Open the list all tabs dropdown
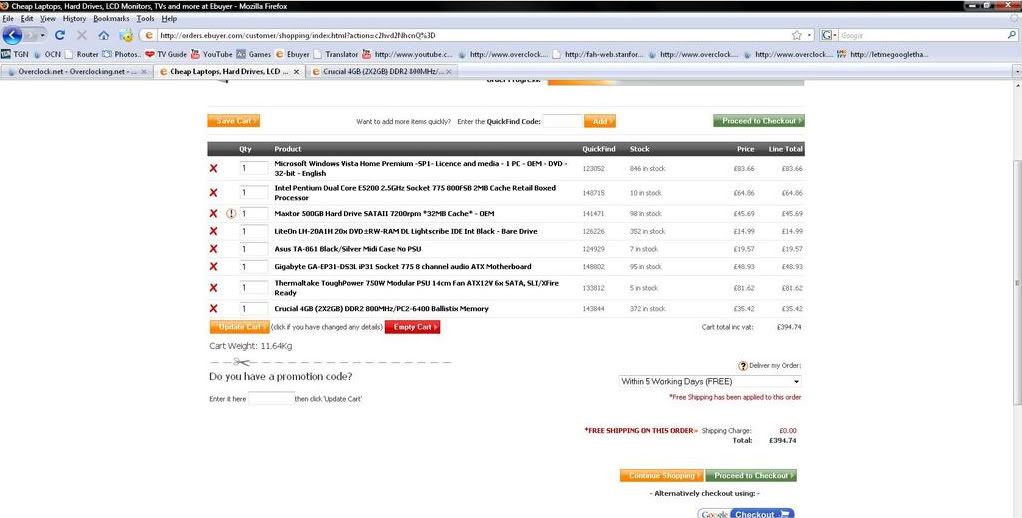1022x518 pixels. 1017,71
